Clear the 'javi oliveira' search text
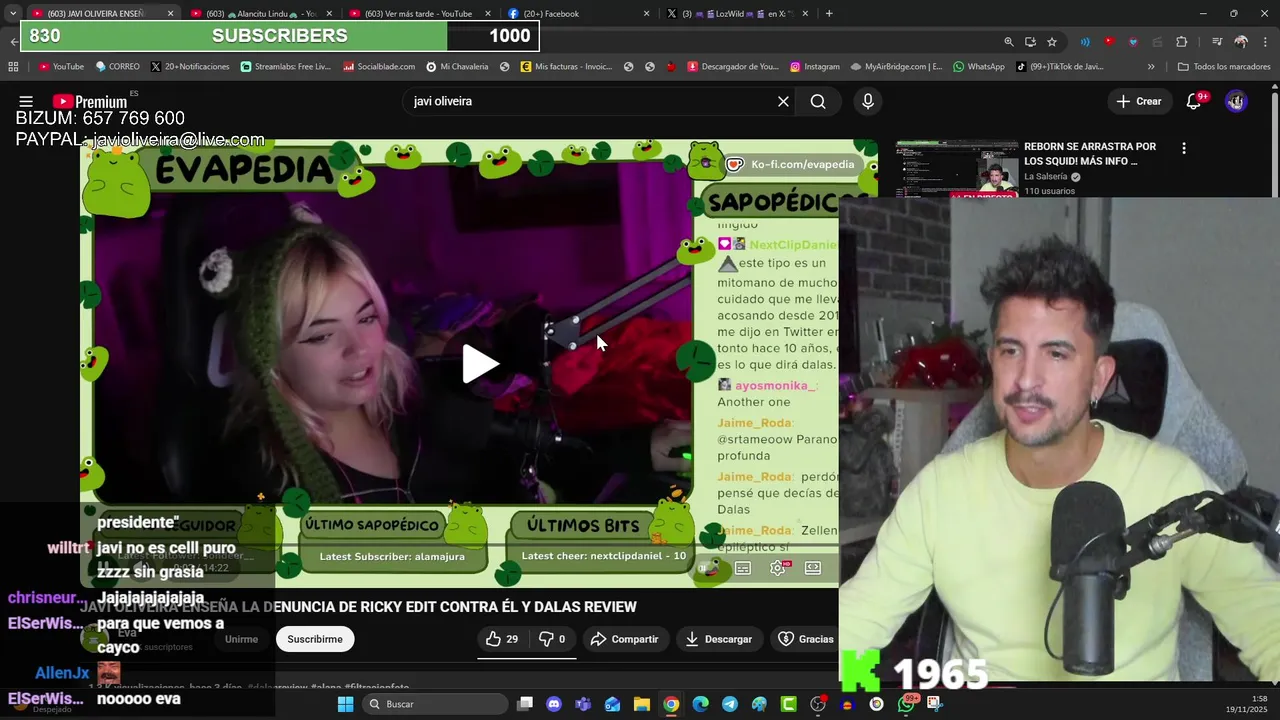1280x720 pixels. (x=783, y=101)
